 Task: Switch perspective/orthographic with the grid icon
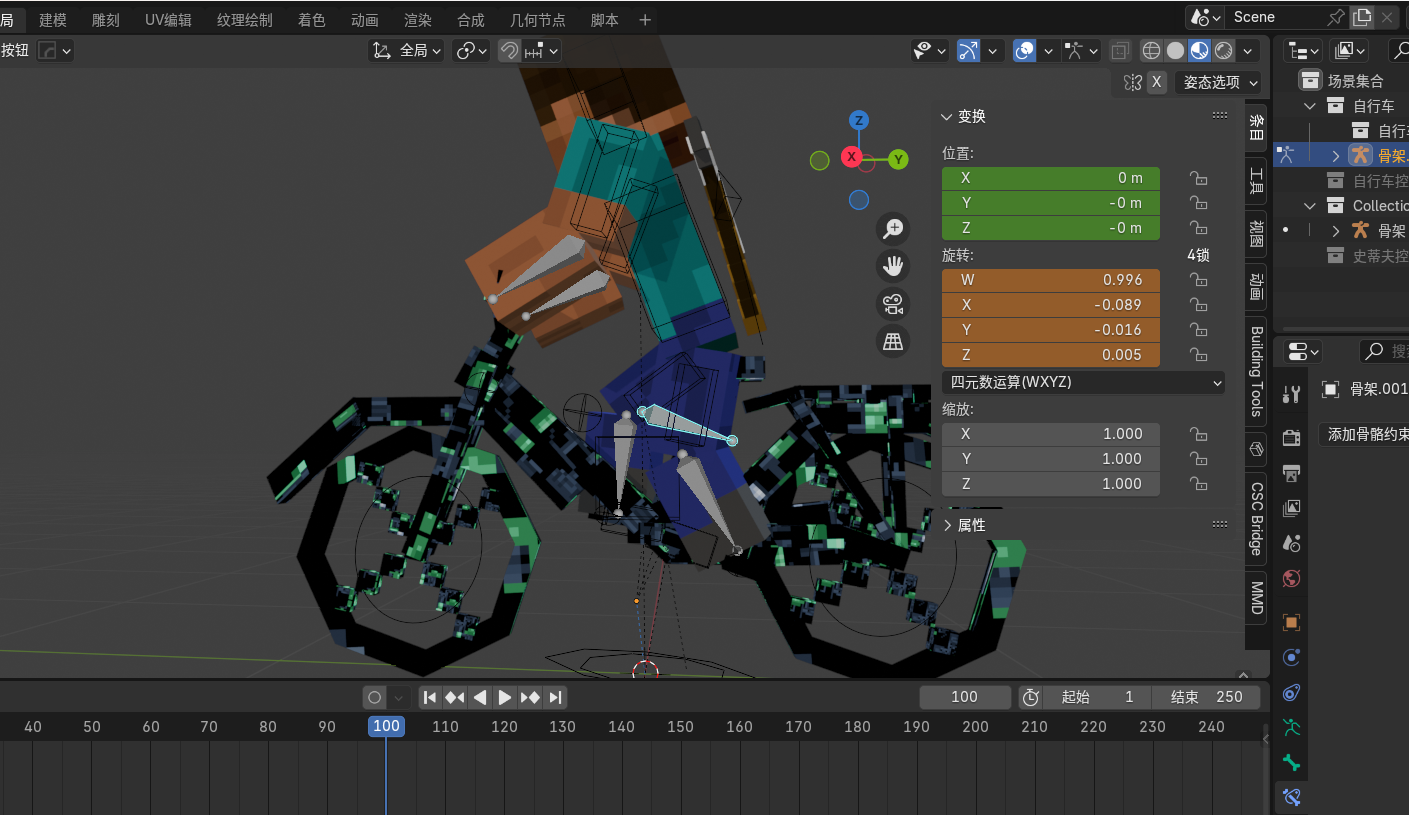893,342
